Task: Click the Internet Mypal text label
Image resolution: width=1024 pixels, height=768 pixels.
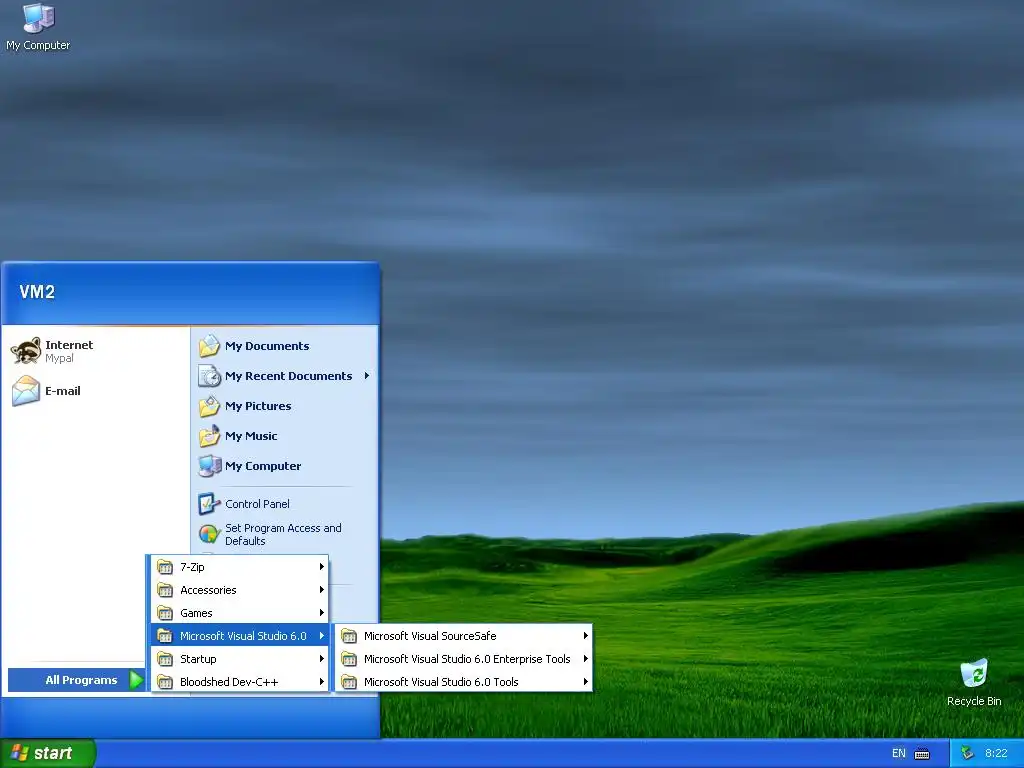Action: tap(69, 351)
